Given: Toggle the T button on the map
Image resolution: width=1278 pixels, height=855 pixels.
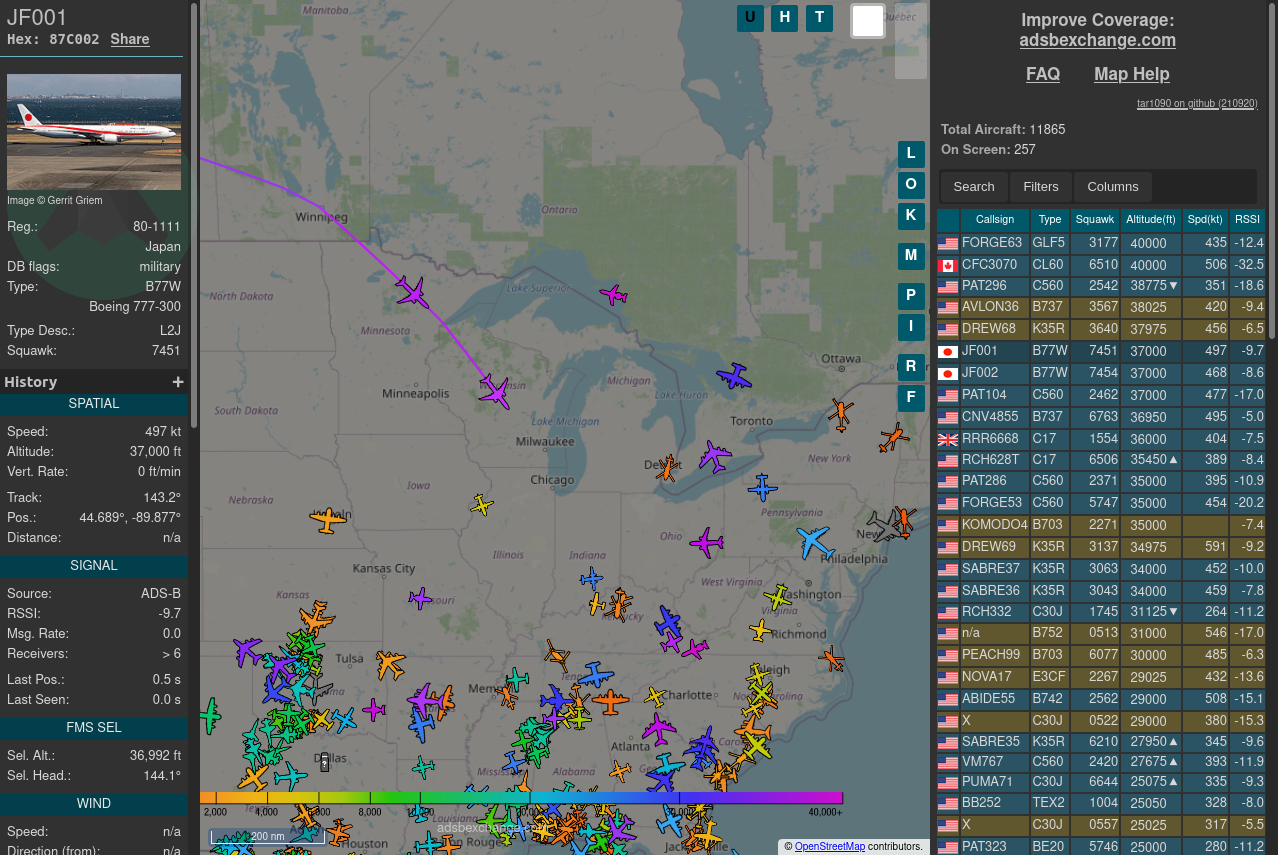Looking at the screenshot, I should coord(819,17).
